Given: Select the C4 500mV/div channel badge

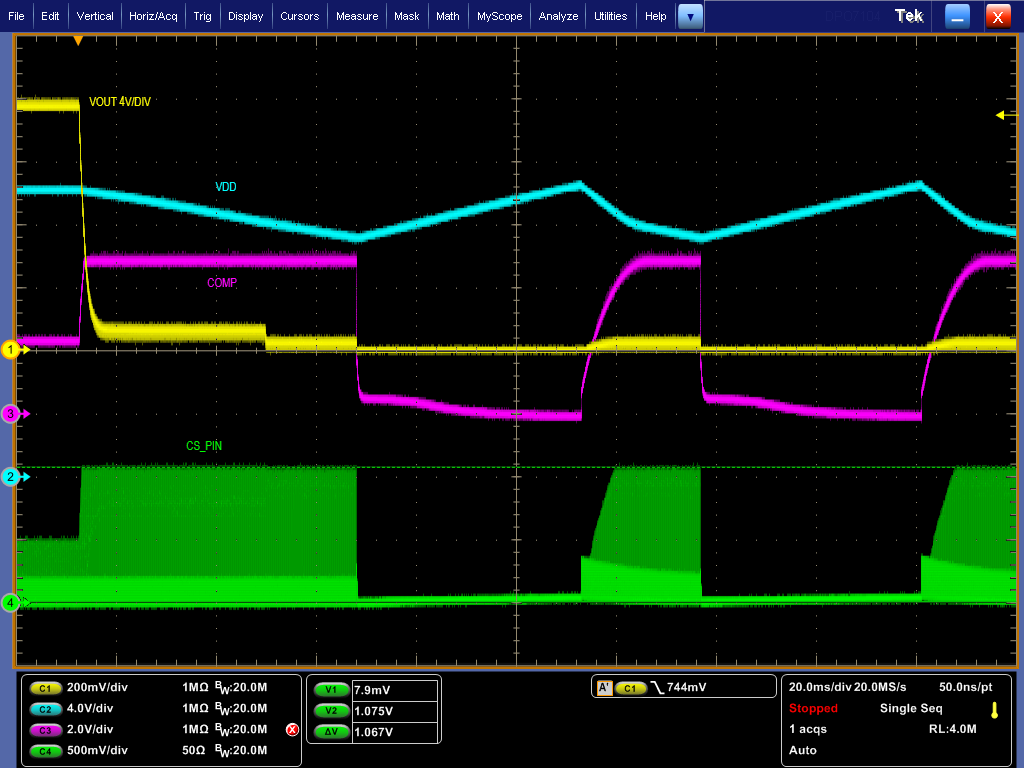Looking at the screenshot, I should coord(44,750).
